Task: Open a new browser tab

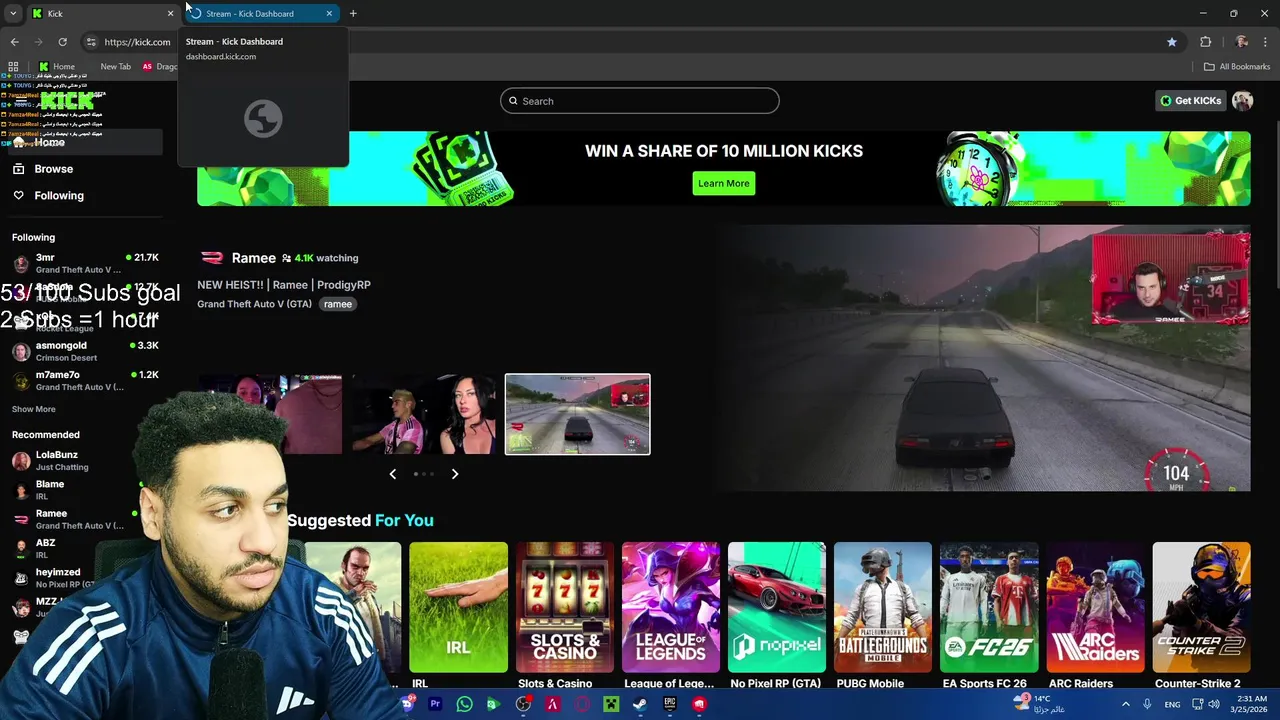Action: 353,14
